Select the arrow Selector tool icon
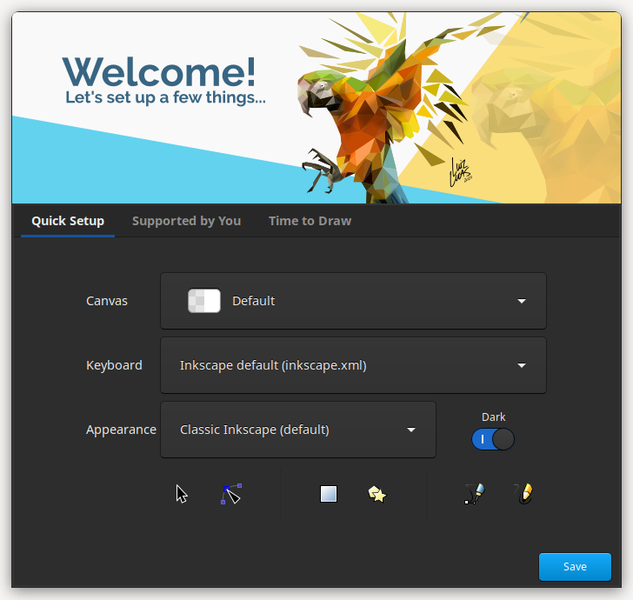This screenshot has height=600, width=633. click(x=182, y=494)
